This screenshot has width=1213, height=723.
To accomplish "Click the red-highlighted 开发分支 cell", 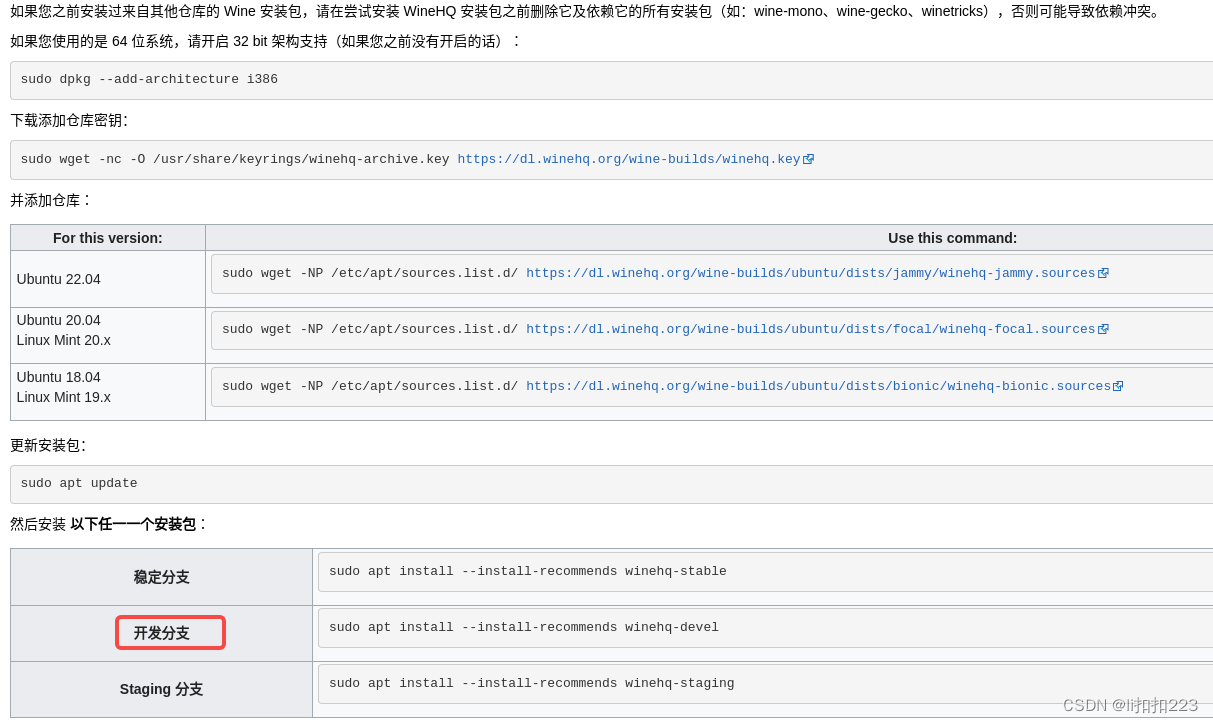I will pyautogui.click(x=170, y=632).
